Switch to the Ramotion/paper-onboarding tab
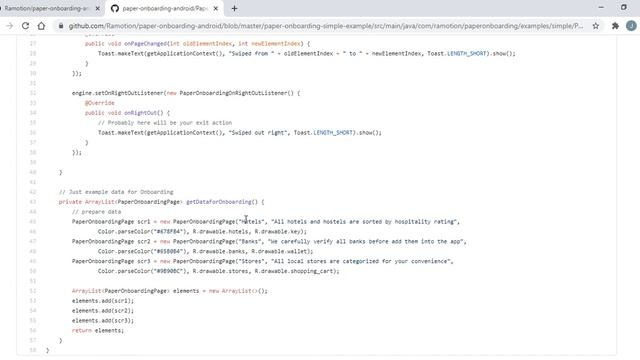640x360 pixels. tap(47, 8)
